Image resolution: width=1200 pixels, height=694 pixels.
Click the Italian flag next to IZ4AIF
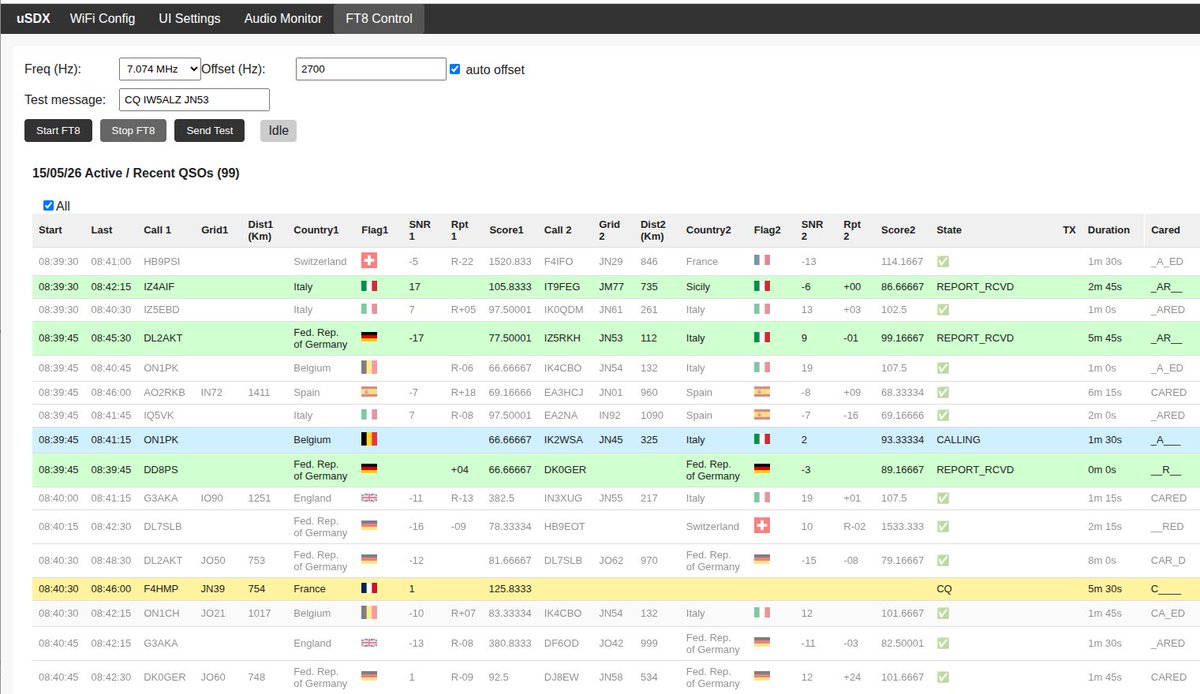tap(369, 286)
